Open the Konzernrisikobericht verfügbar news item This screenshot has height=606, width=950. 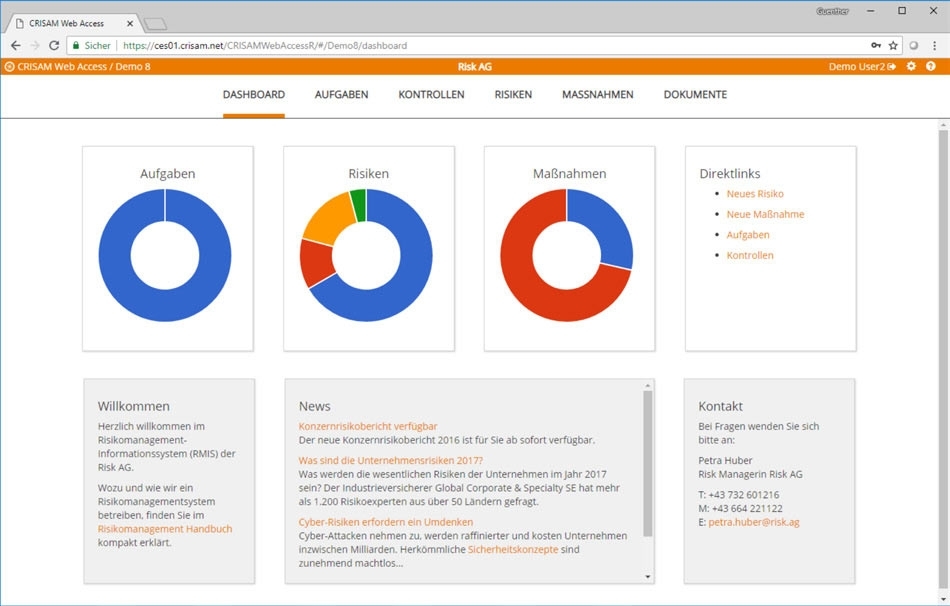point(370,424)
